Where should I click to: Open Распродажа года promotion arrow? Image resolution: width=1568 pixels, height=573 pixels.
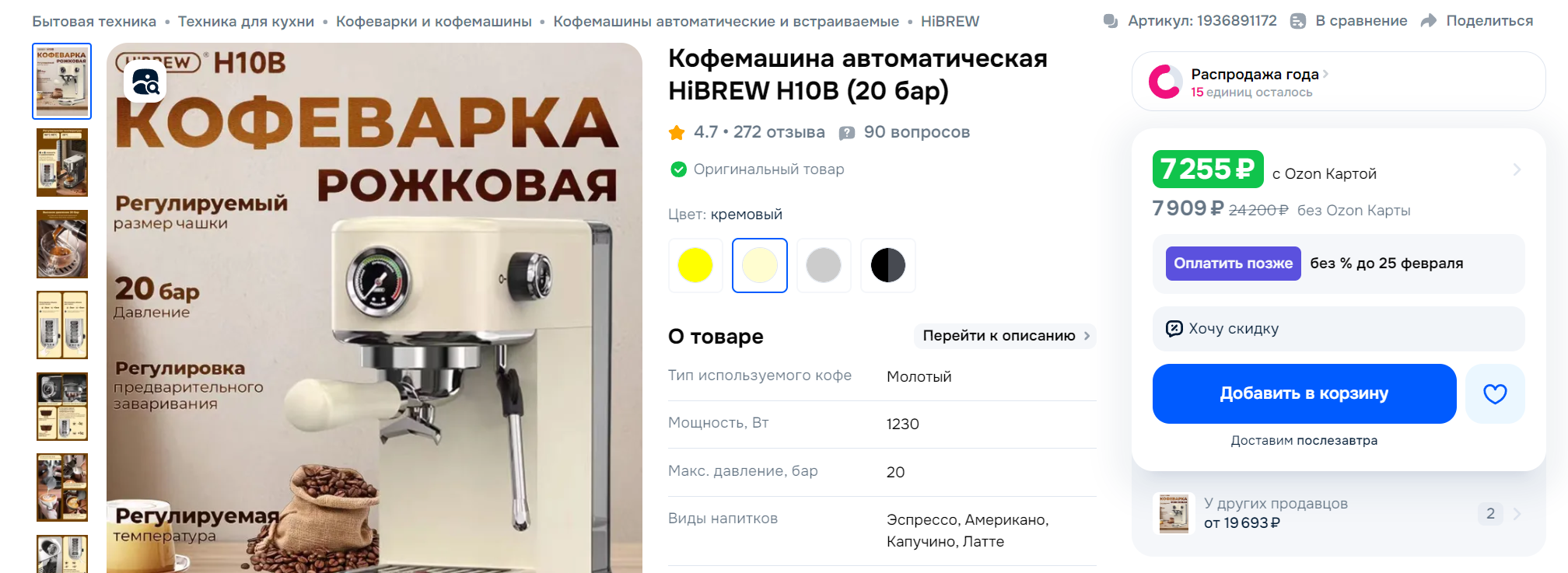click(x=1326, y=74)
